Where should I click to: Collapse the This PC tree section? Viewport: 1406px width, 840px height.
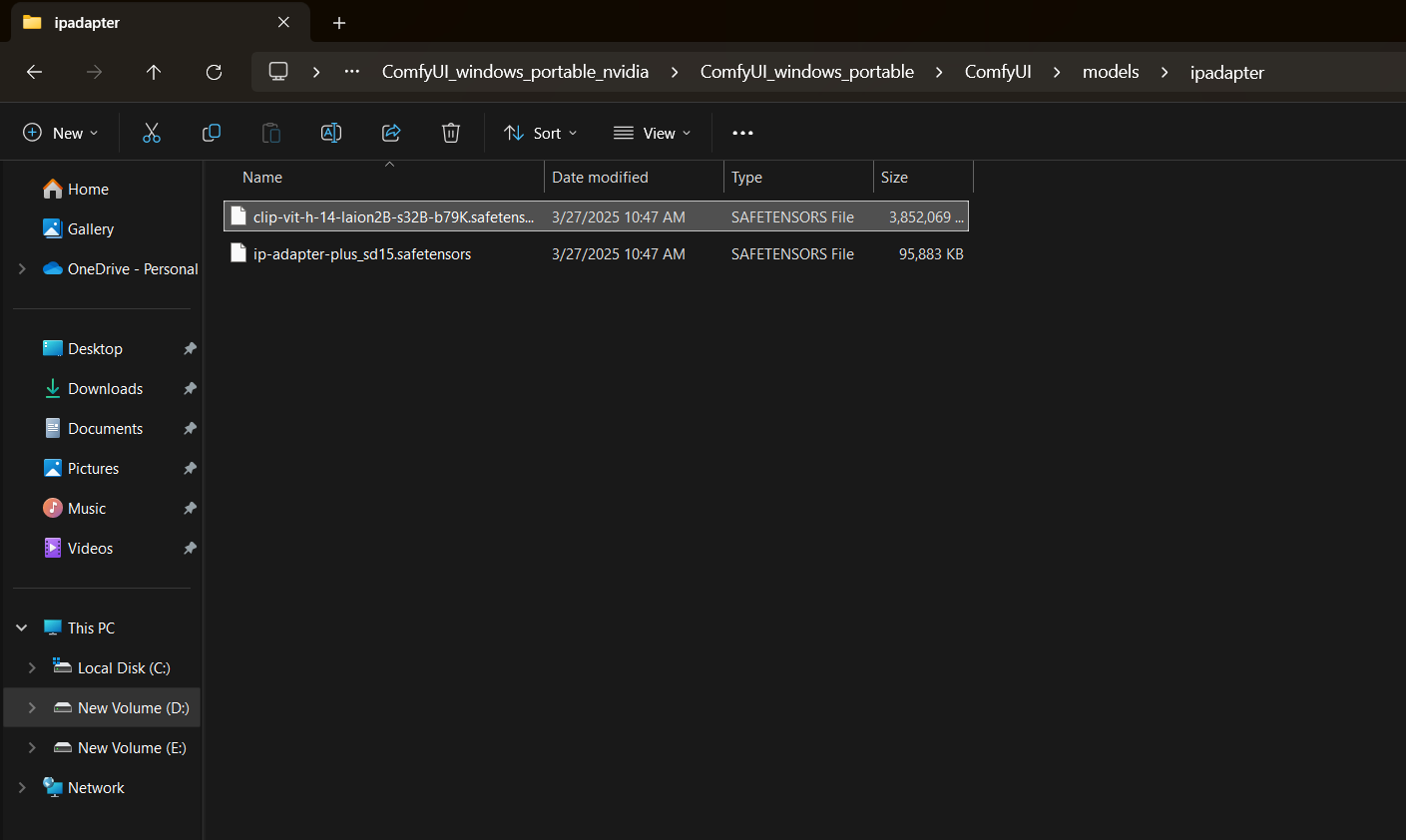coord(22,628)
